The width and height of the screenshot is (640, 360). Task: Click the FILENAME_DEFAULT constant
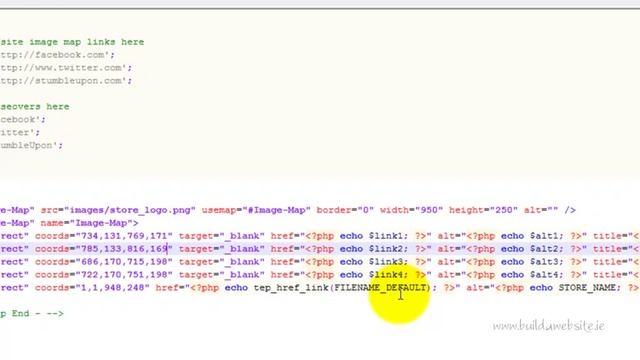380,288
